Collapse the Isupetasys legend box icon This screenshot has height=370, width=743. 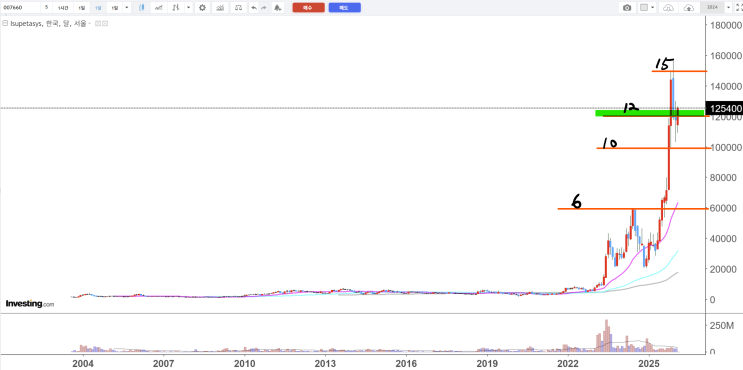(5, 23)
